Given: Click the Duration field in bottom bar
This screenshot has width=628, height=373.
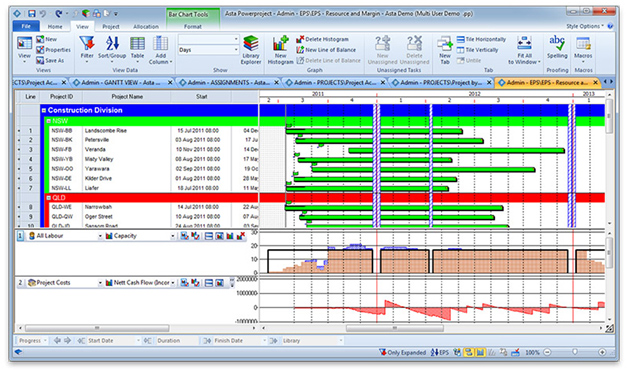Looking at the screenshot, I should coord(171,341).
